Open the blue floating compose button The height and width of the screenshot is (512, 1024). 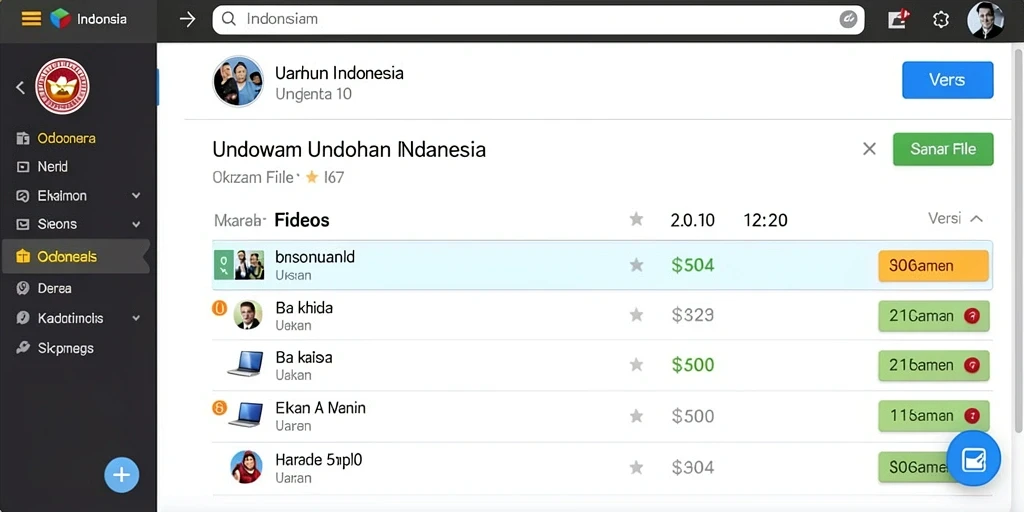click(973, 458)
